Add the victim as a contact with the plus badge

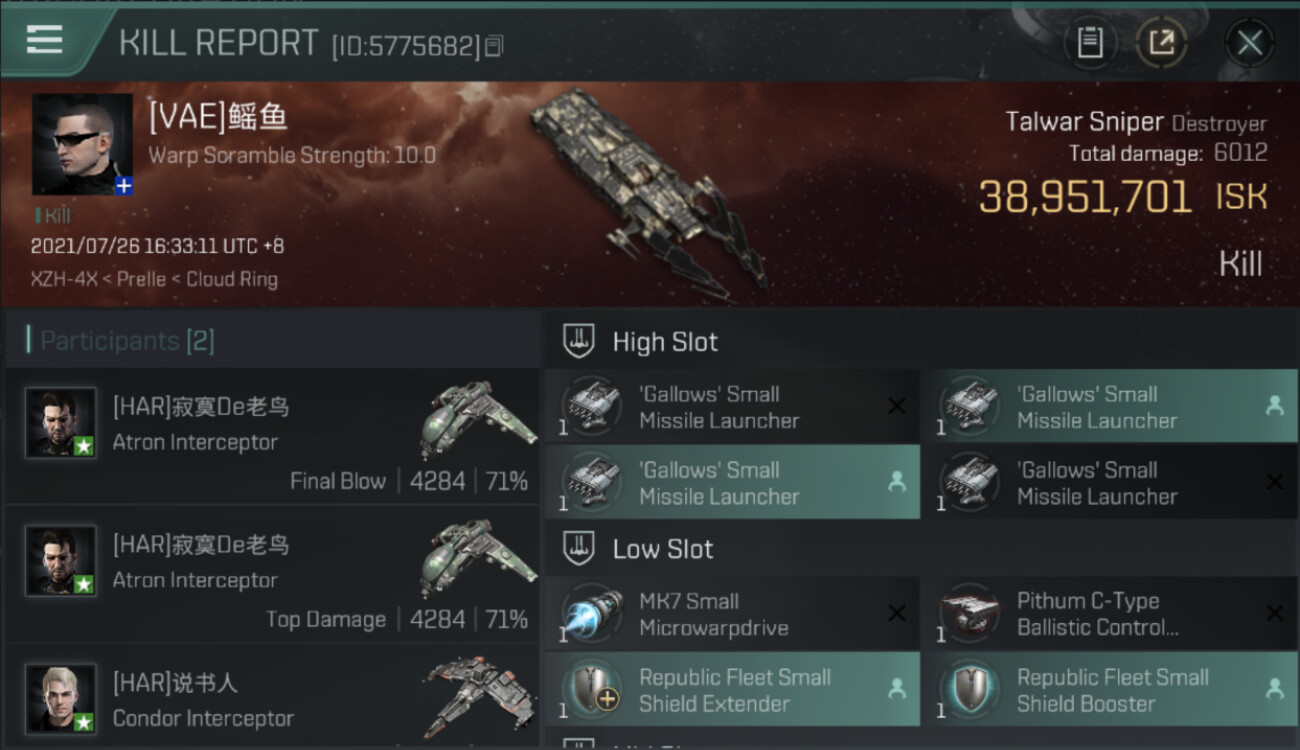point(123,186)
